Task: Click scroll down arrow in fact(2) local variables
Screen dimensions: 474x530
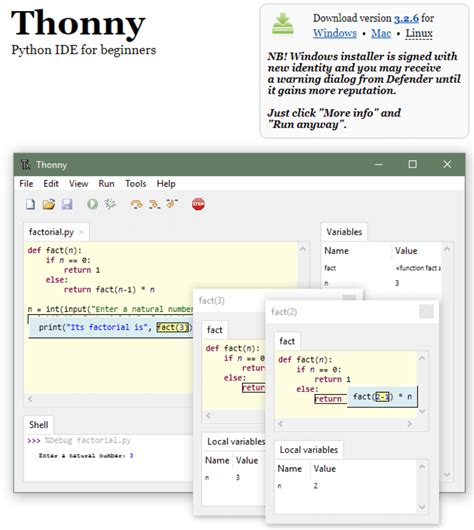Action: 422,507
